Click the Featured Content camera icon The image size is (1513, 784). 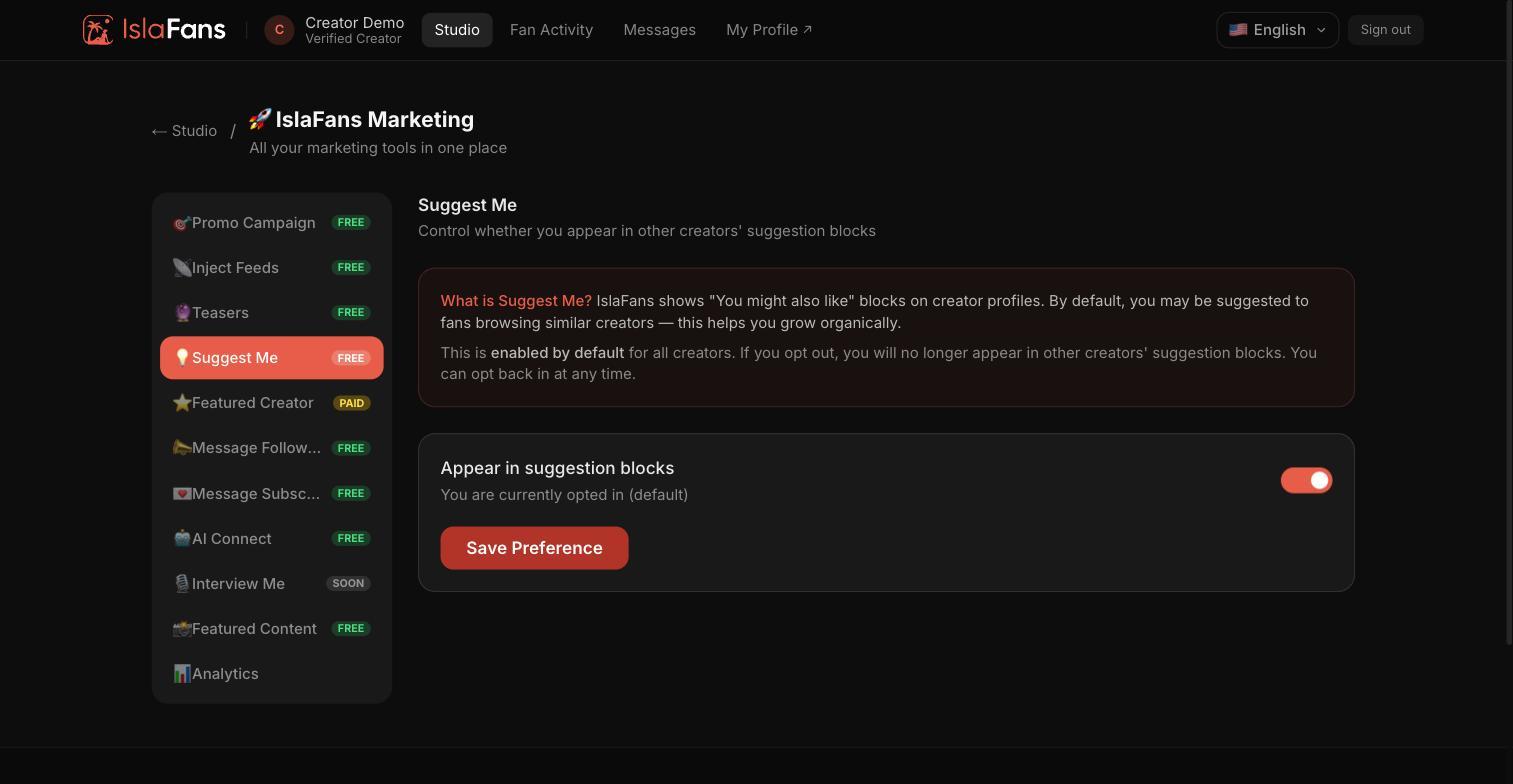181,629
